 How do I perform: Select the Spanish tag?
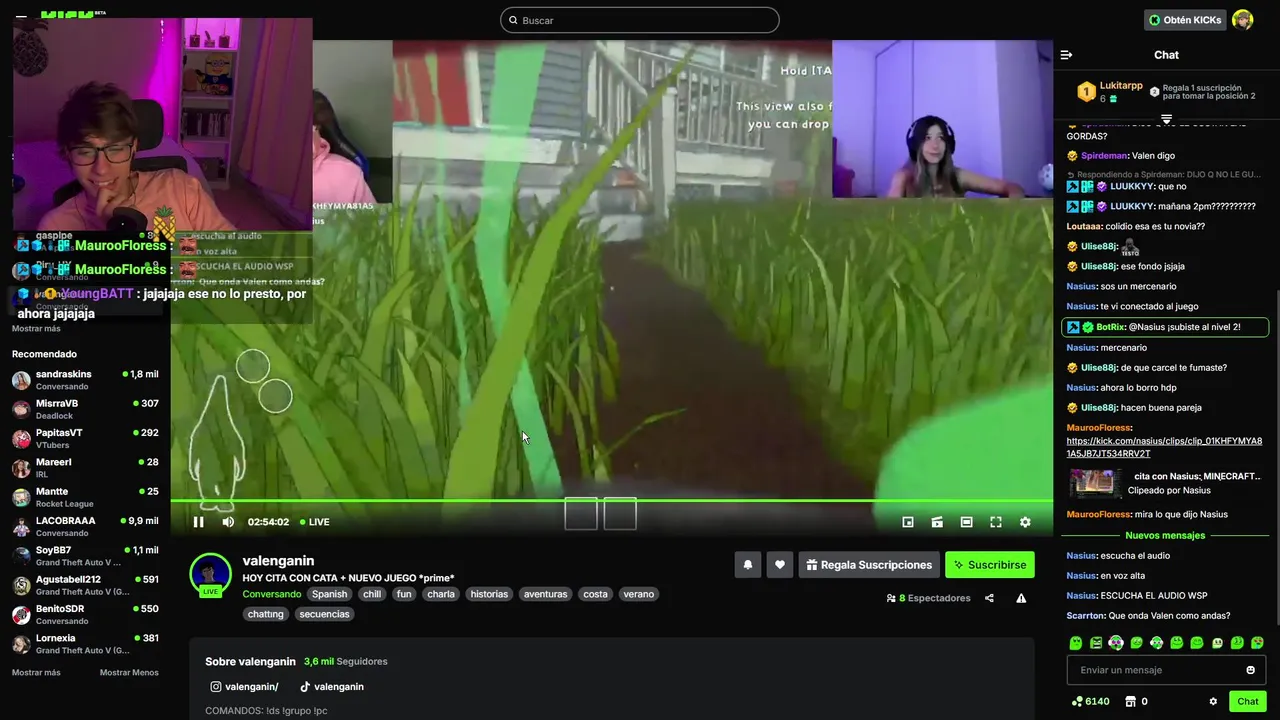click(x=329, y=594)
